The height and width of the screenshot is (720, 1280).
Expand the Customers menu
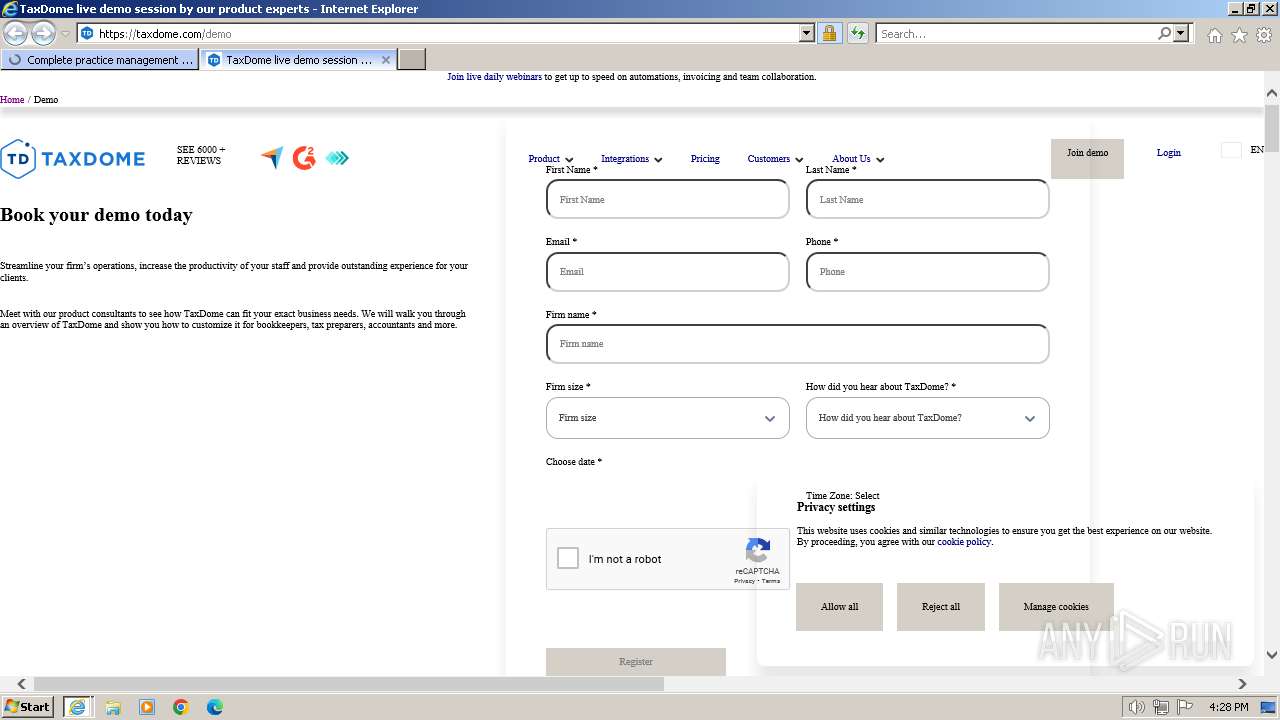(776, 159)
